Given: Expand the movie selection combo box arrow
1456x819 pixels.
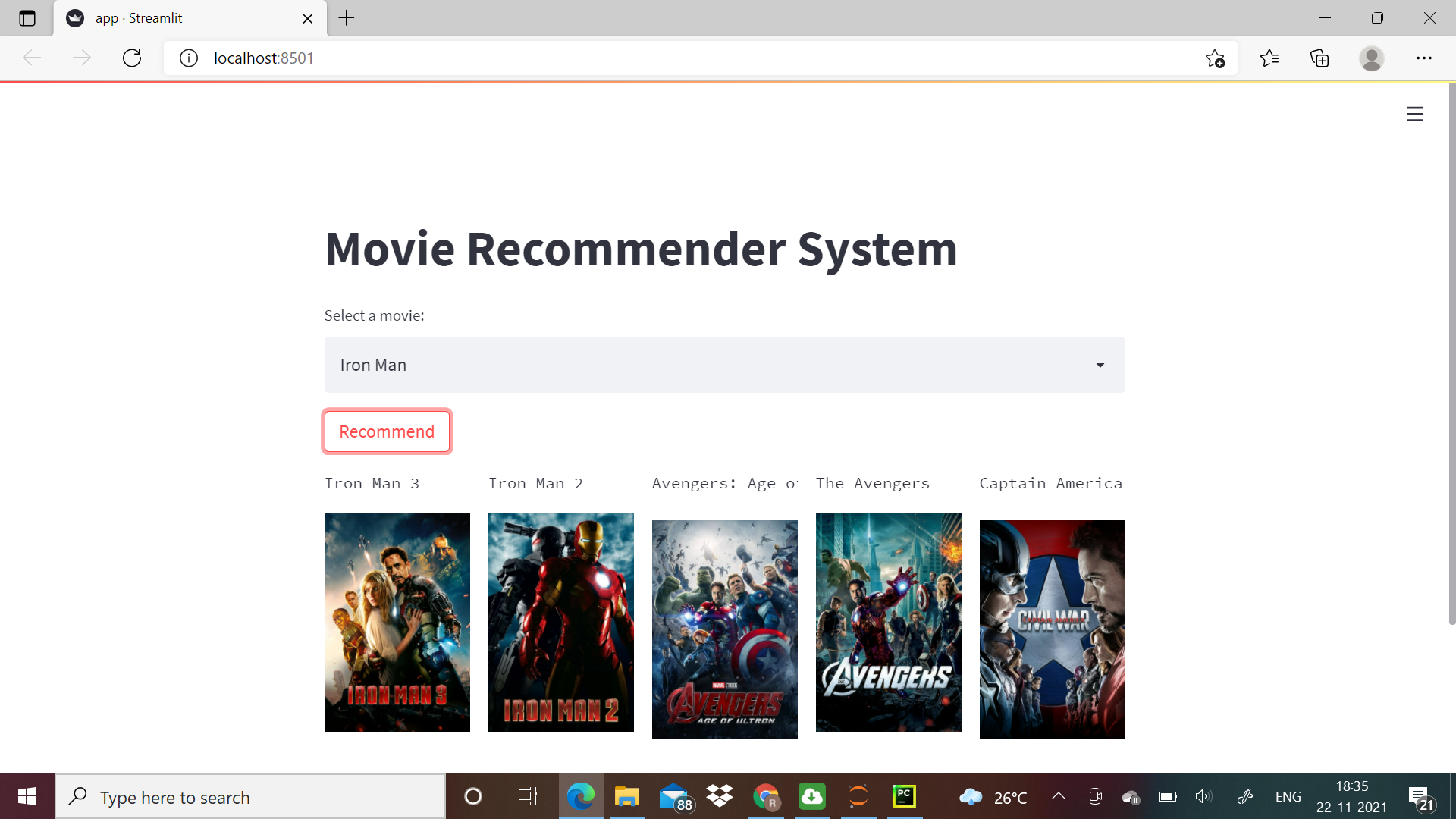Looking at the screenshot, I should tap(1100, 365).
